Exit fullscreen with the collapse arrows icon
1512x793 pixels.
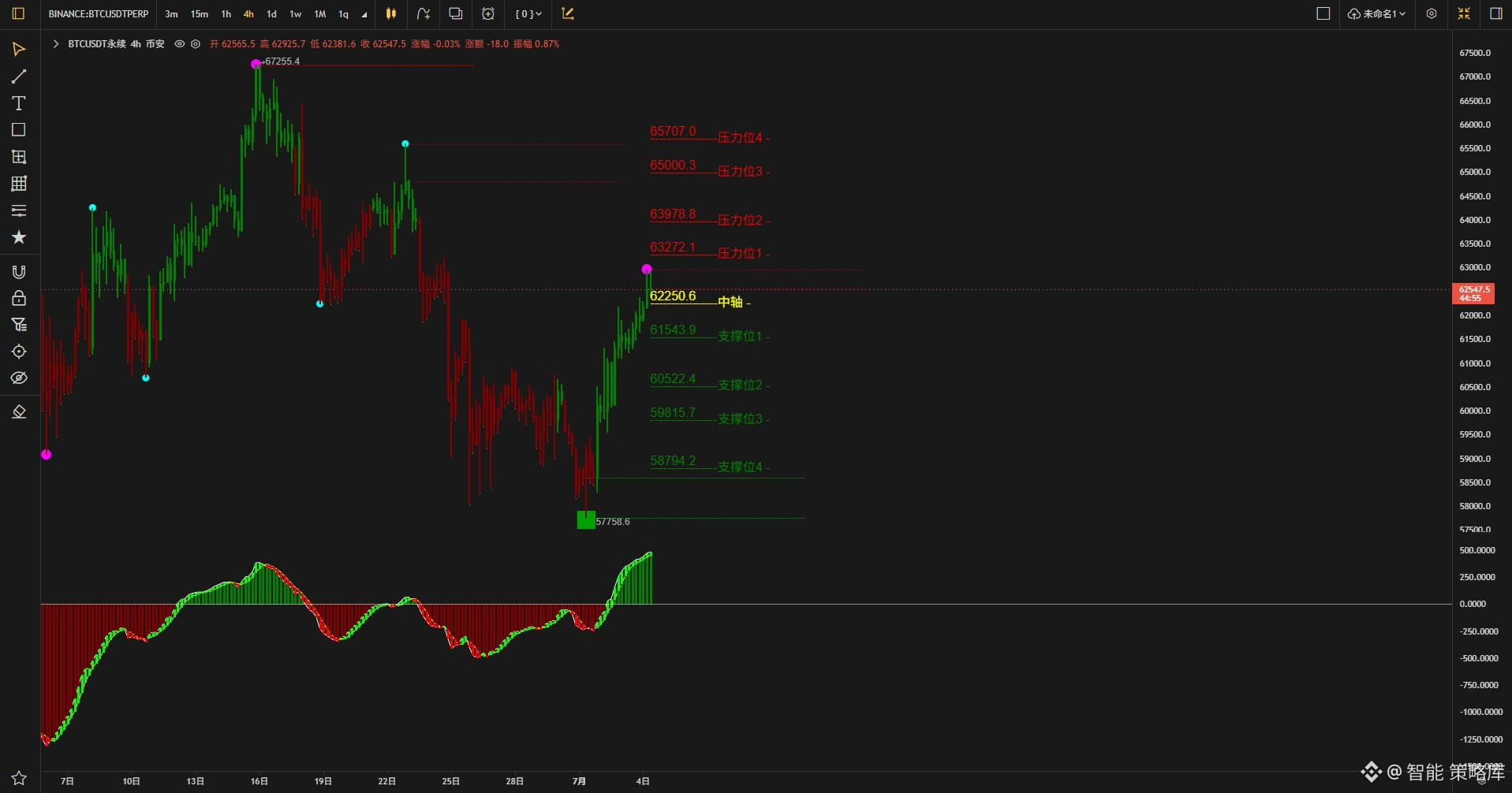(x=1464, y=13)
